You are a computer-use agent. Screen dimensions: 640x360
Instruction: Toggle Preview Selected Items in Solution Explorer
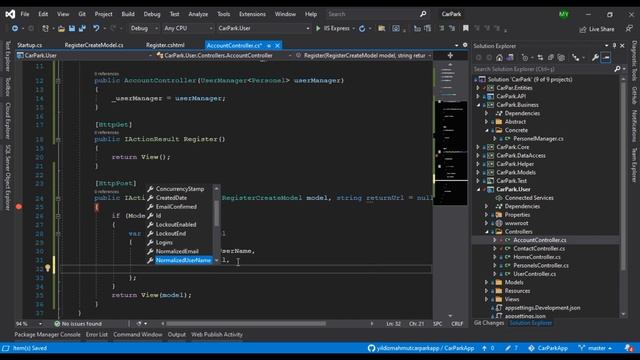point(606,58)
